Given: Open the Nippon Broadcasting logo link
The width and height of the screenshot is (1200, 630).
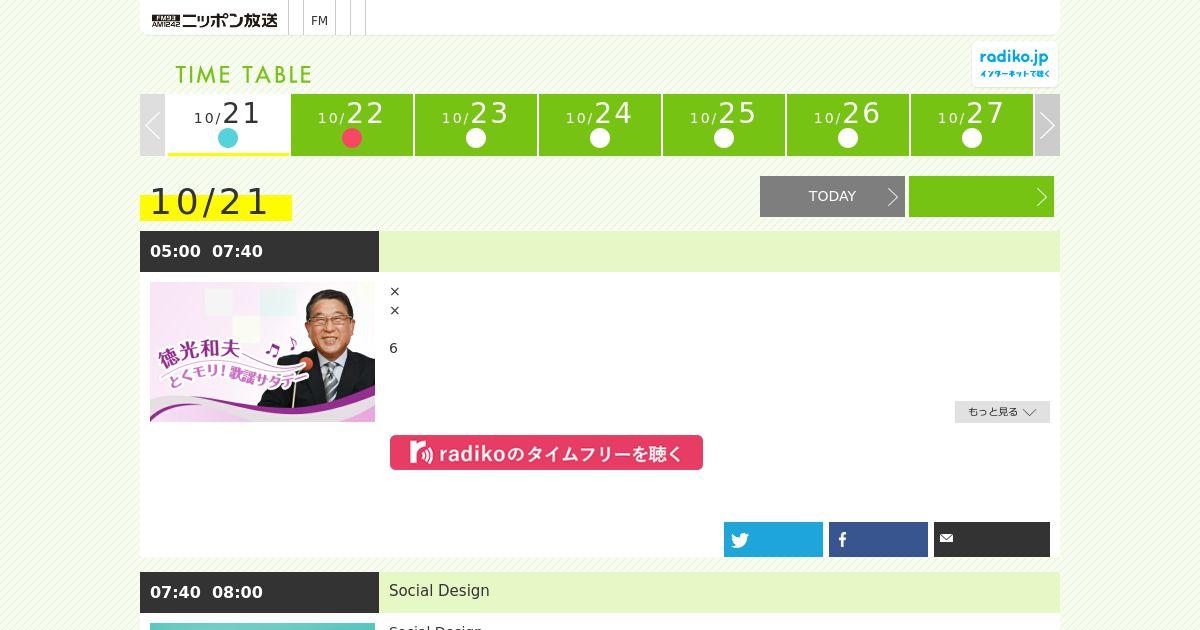Looking at the screenshot, I should coord(214,20).
